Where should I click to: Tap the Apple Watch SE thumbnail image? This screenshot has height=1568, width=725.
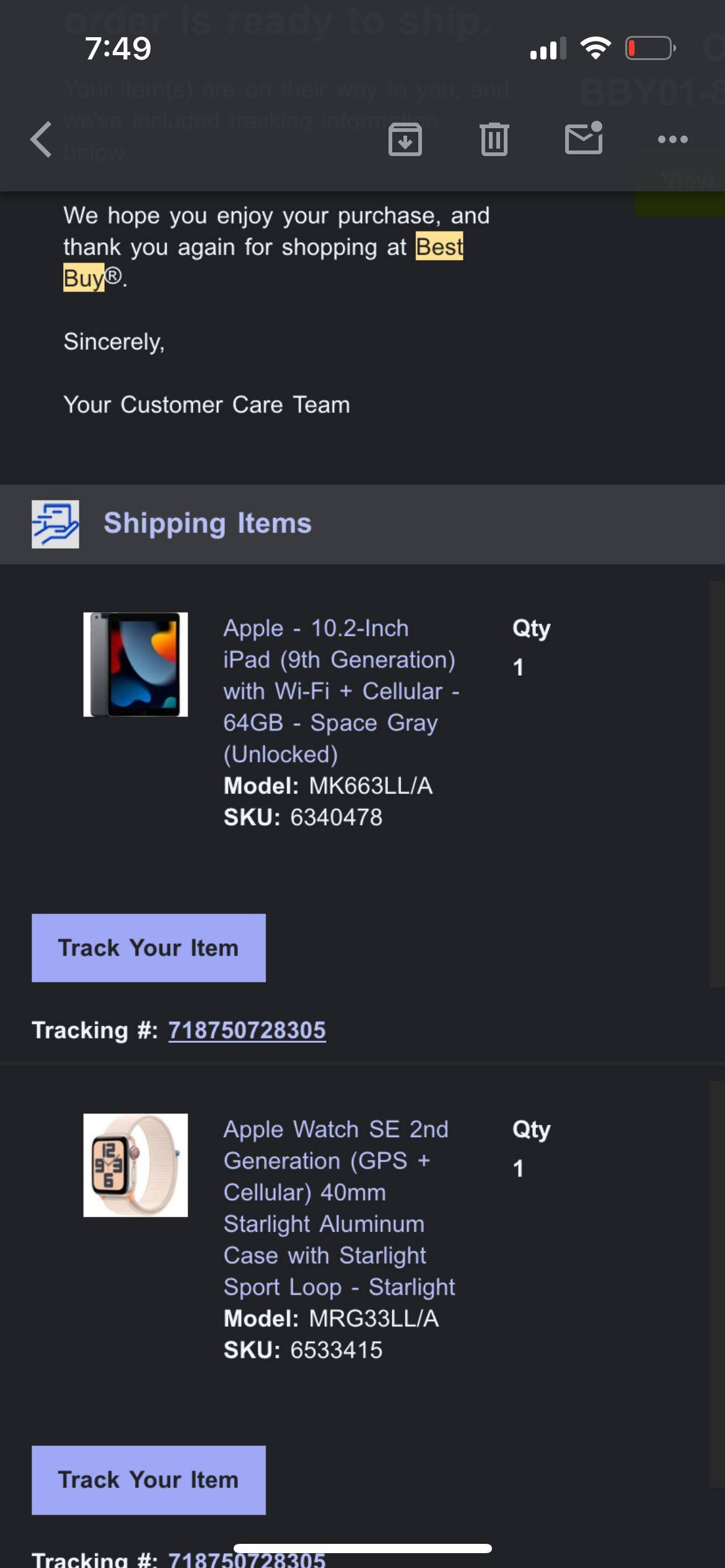(x=136, y=1165)
